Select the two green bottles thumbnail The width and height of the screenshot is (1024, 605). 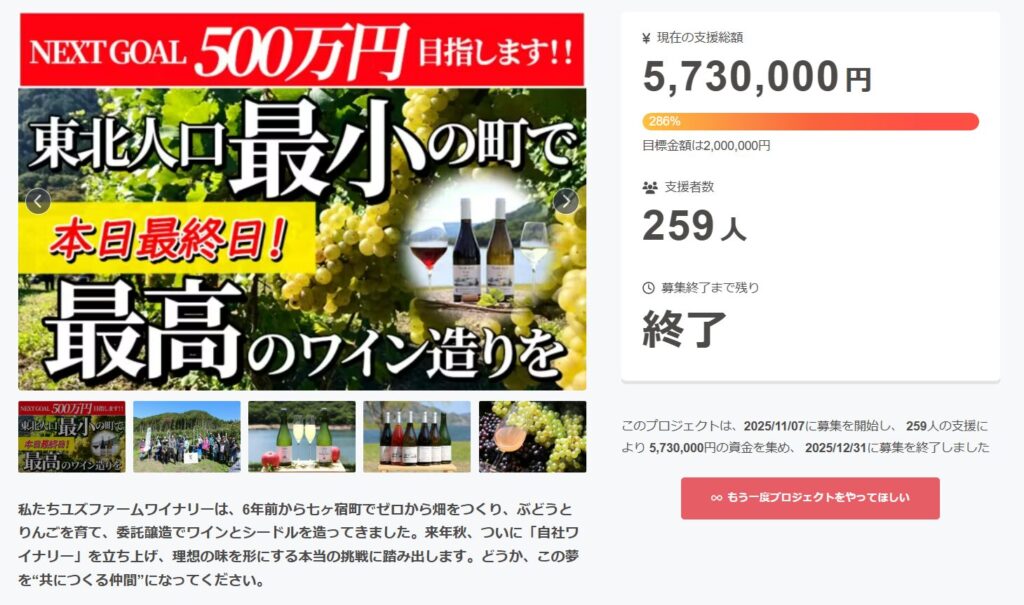click(x=302, y=436)
